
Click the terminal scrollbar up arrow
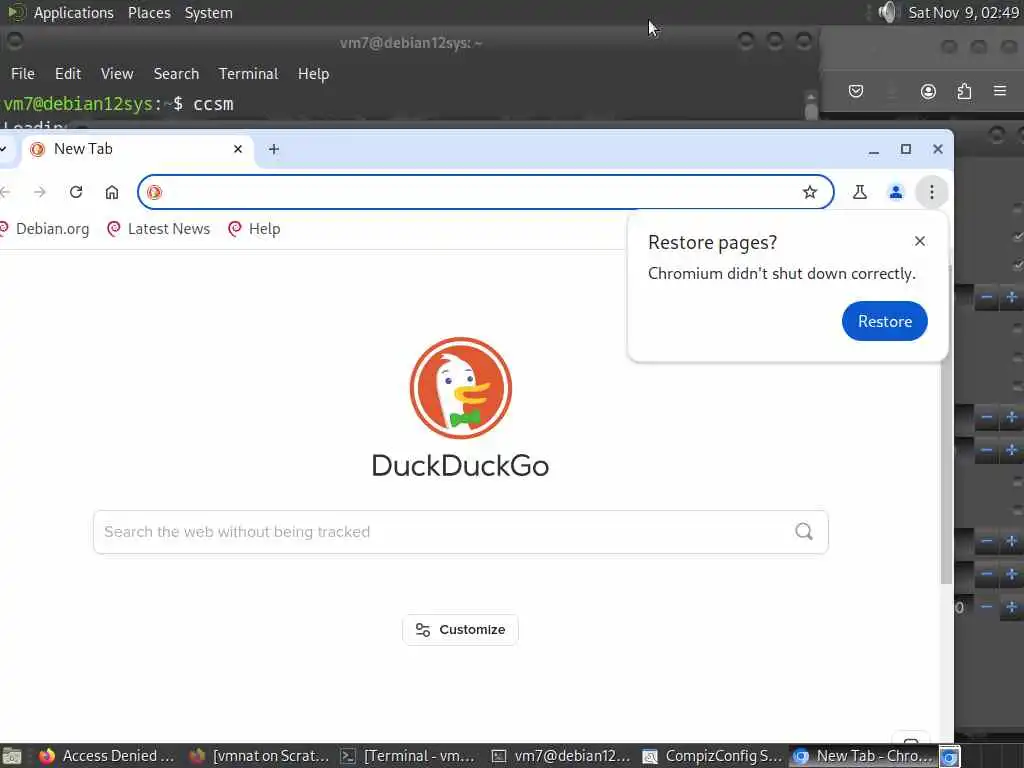point(810,97)
